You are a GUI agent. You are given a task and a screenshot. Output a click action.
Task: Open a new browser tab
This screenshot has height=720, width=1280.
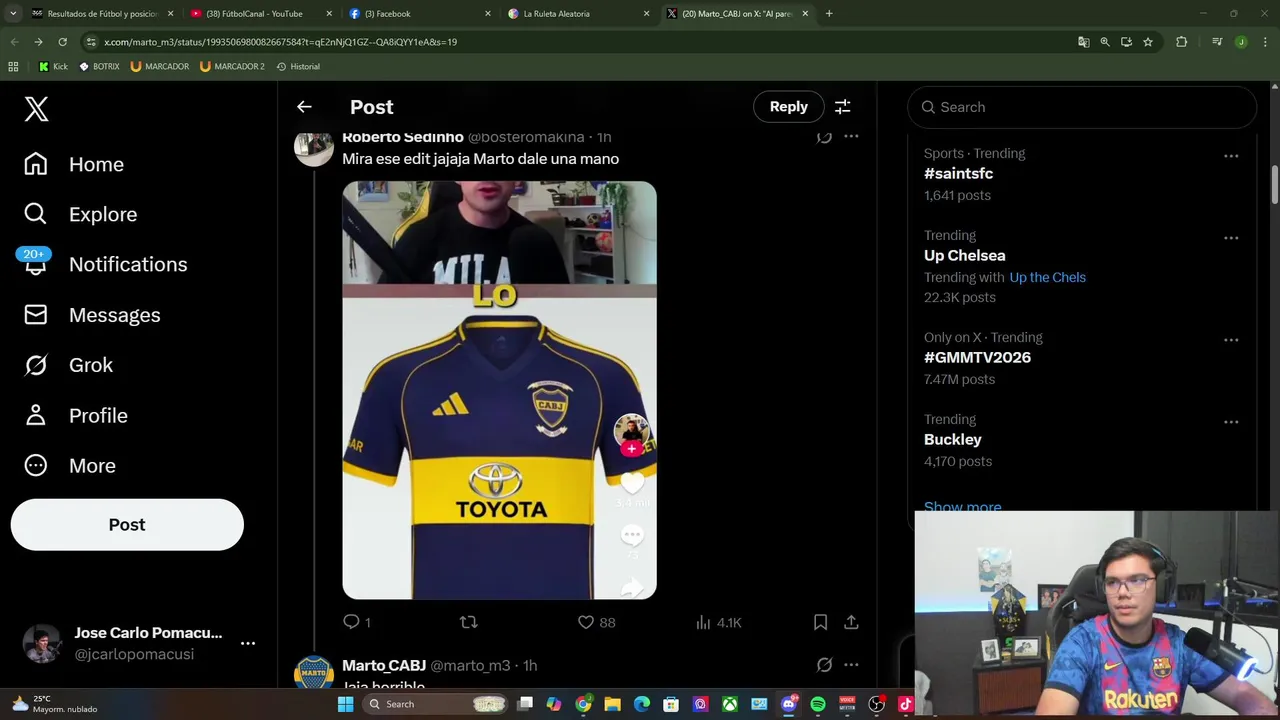pos(829,14)
